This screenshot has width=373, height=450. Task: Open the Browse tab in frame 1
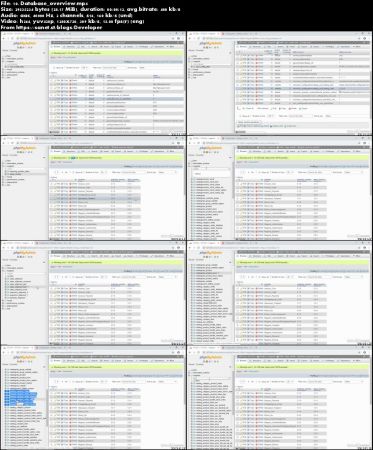pos(56,47)
